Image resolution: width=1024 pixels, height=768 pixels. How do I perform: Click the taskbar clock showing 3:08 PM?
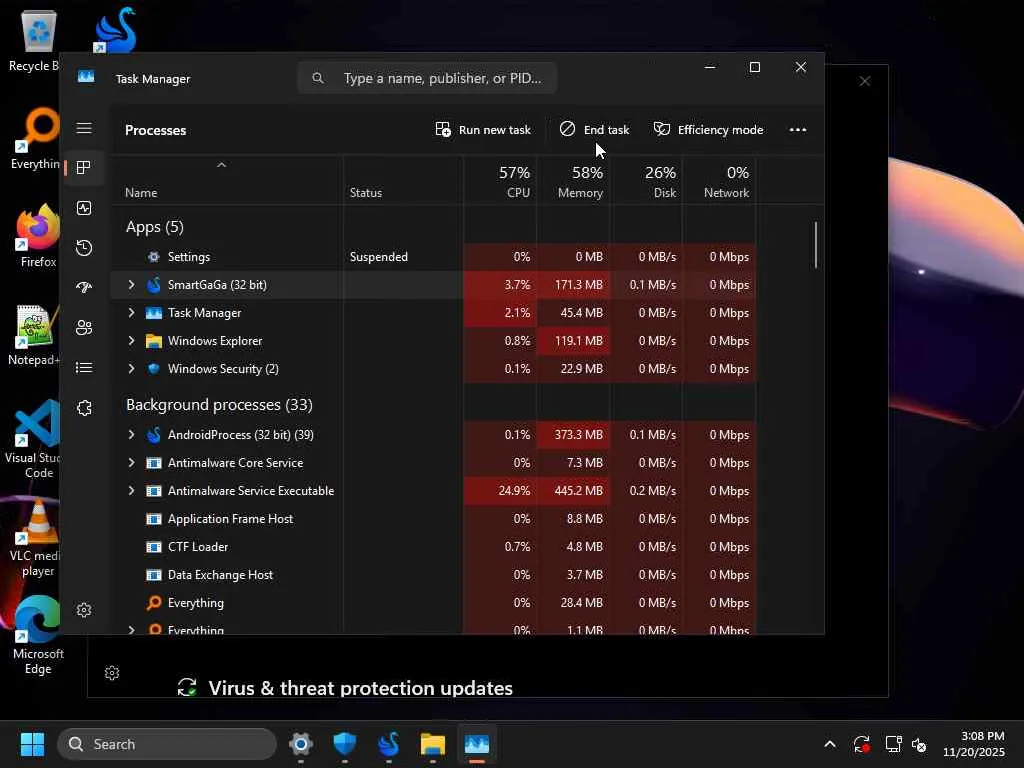pyautogui.click(x=973, y=744)
